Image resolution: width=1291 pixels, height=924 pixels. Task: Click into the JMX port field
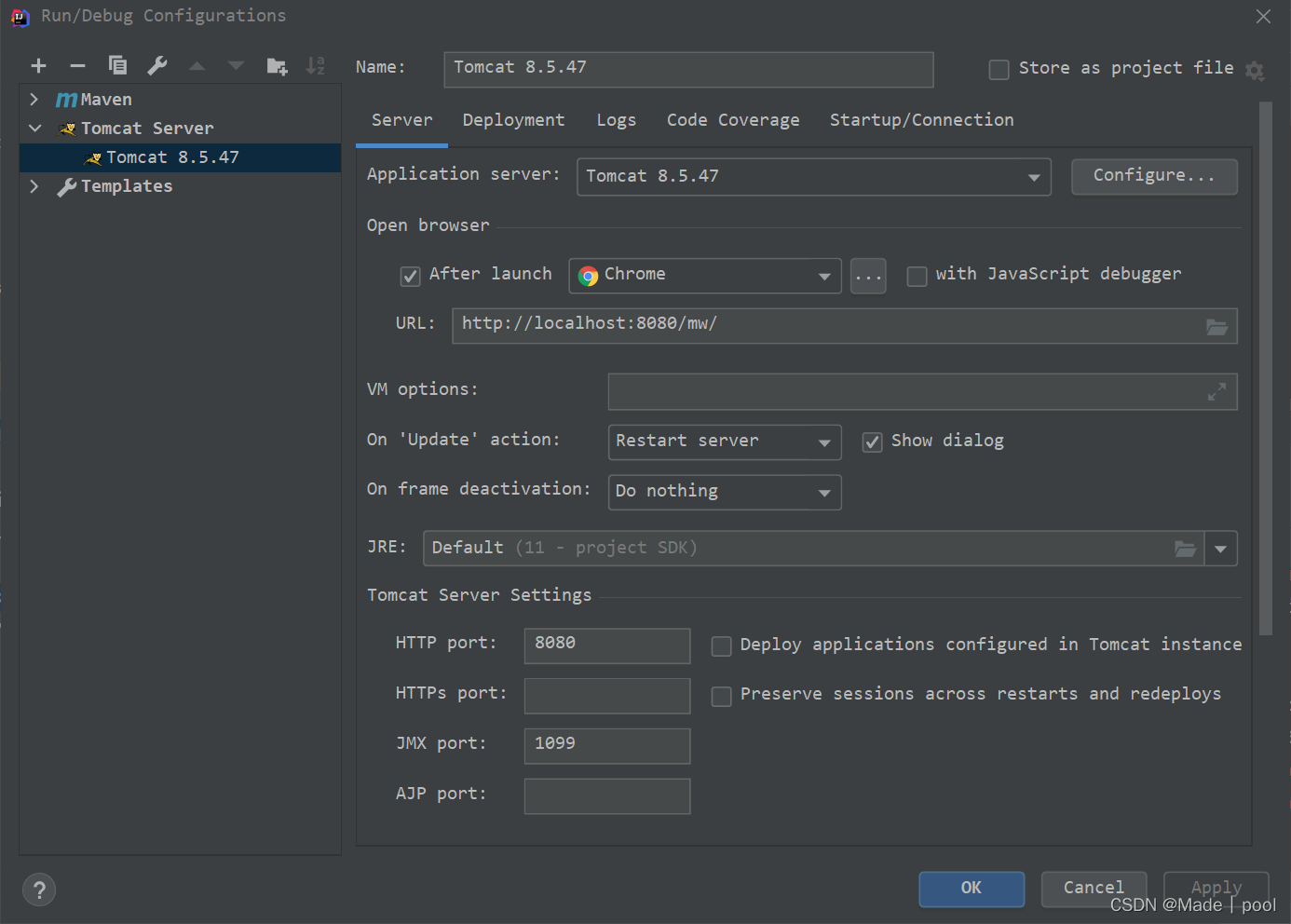tap(607, 746)
